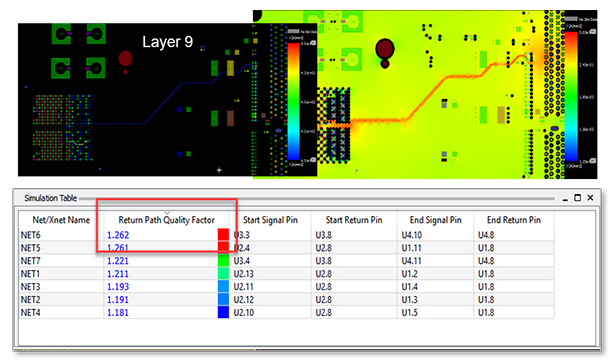Click the Layer 9 label on layout
Viewport: 611px width, 360px height.
coord(168,42)
